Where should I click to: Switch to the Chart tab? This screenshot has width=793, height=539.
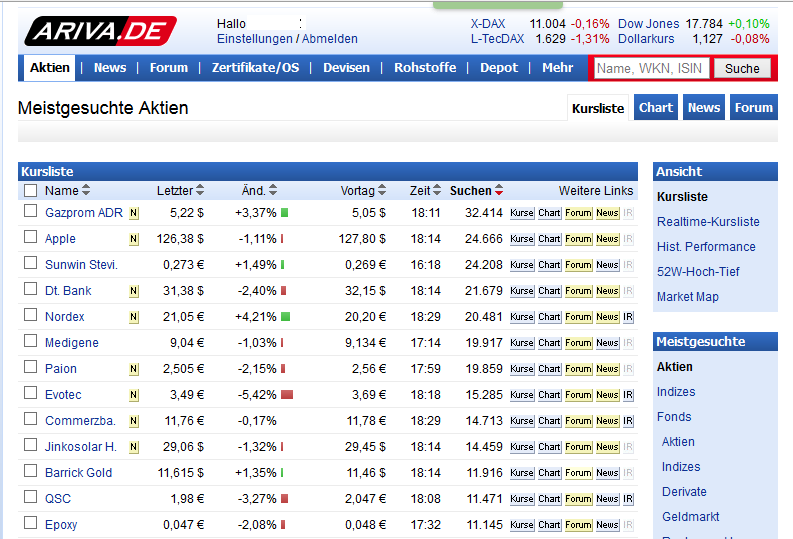click(x=656, y=107)
